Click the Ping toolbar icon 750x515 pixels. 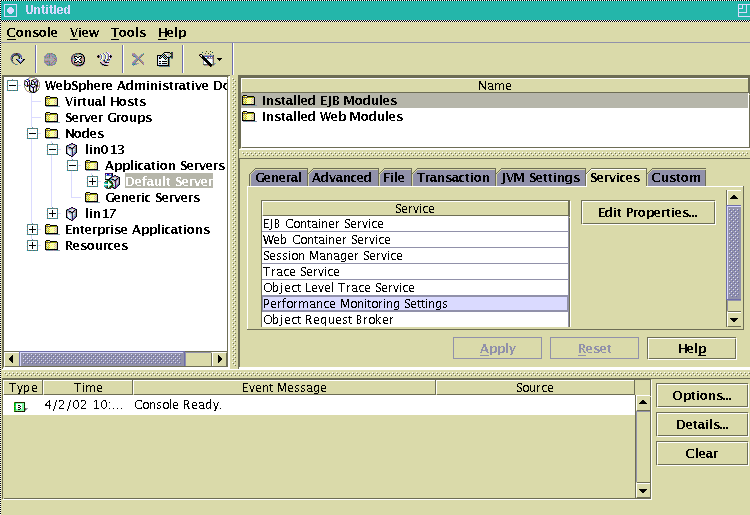click(105, 59)
